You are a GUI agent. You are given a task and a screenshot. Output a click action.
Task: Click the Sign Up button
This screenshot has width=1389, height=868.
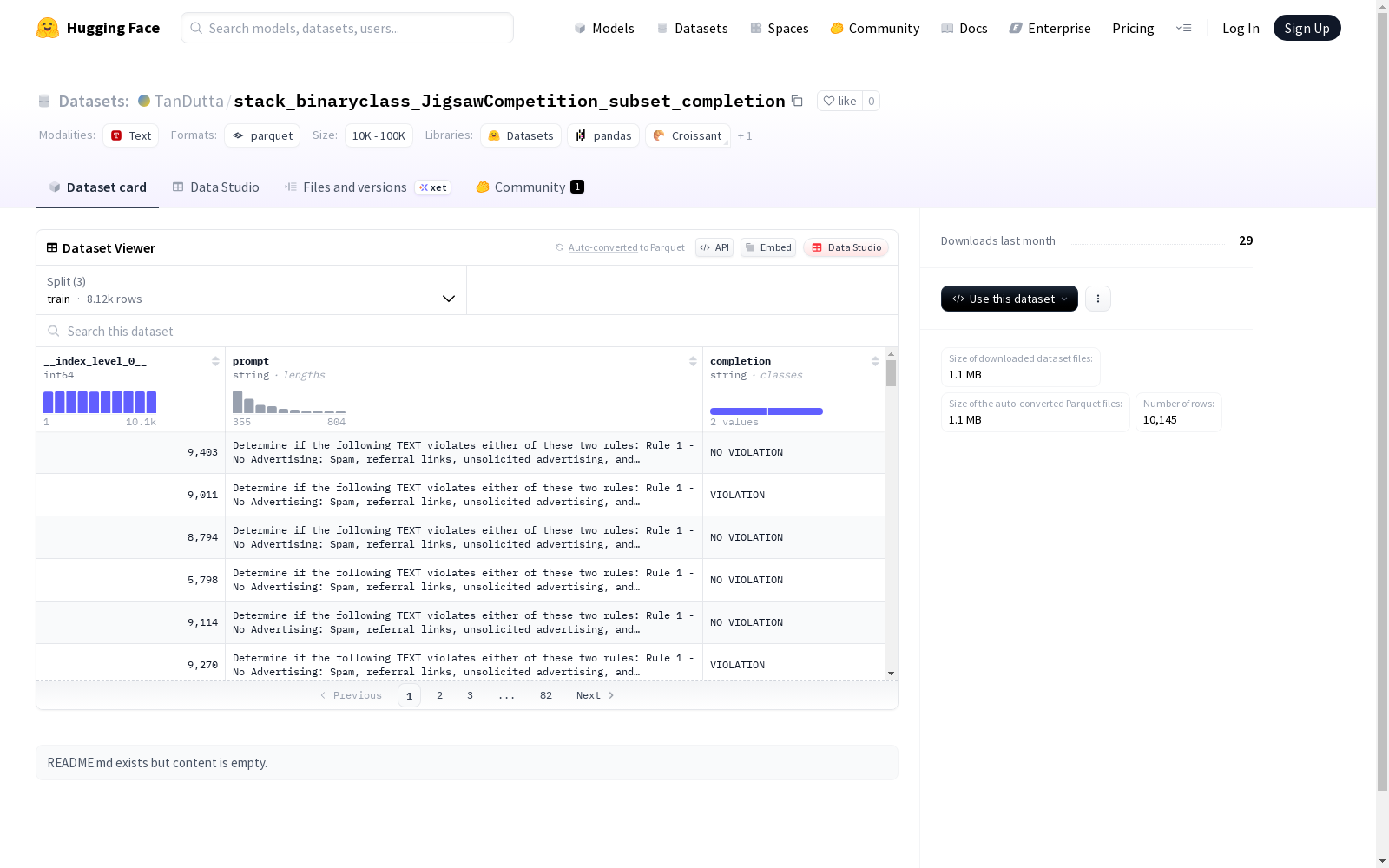(1307, 28)
